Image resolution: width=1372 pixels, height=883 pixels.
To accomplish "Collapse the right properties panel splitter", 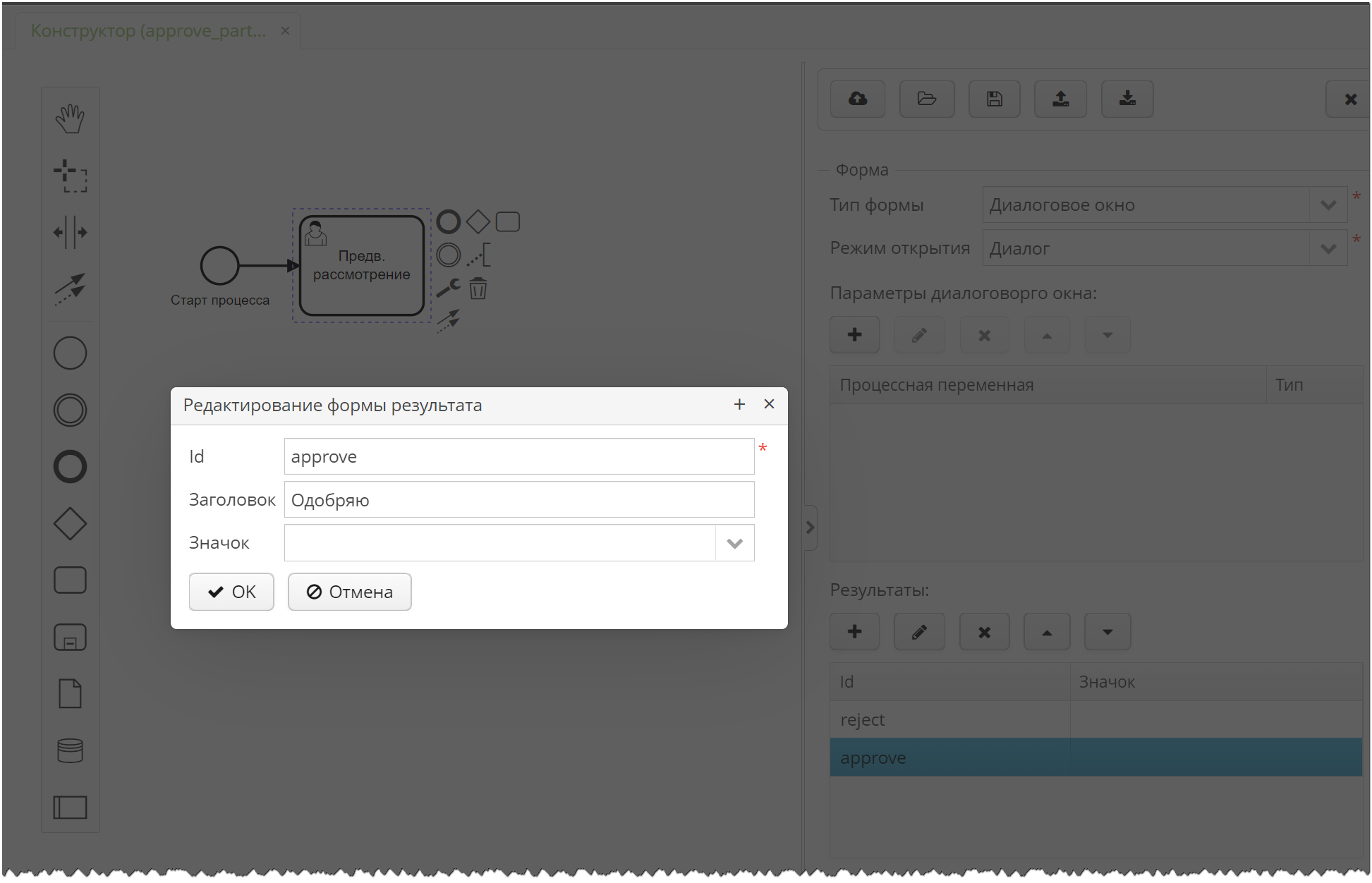I will pyautogui.click(x=810, y=527).
